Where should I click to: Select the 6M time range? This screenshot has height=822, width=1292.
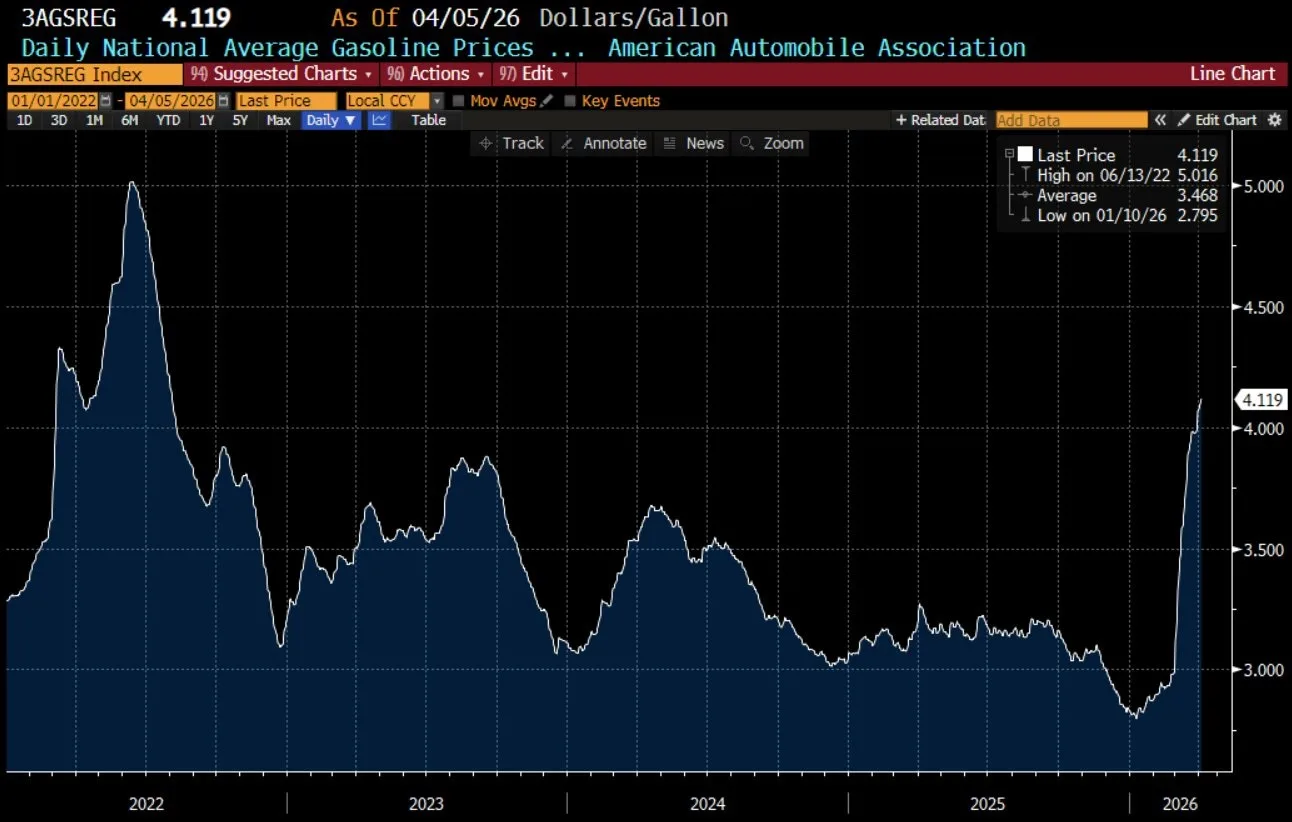tap(130, 120)
